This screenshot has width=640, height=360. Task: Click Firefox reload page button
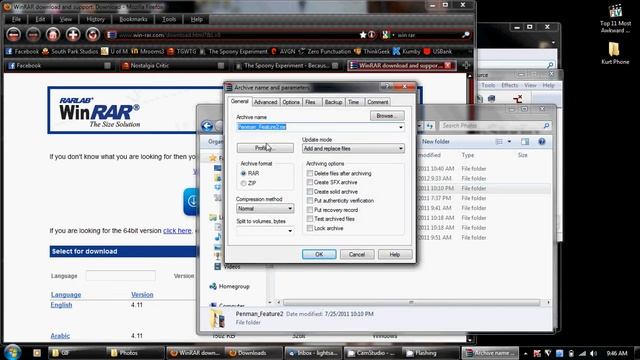[x=93, y=35]
